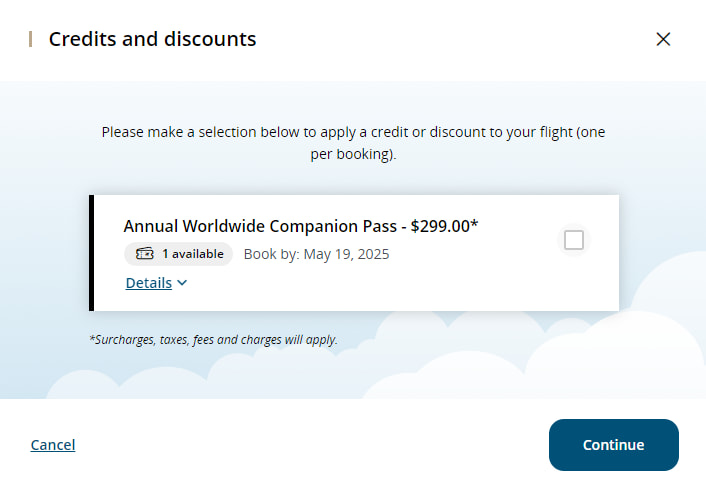Click the 1 available badge text

193,254
